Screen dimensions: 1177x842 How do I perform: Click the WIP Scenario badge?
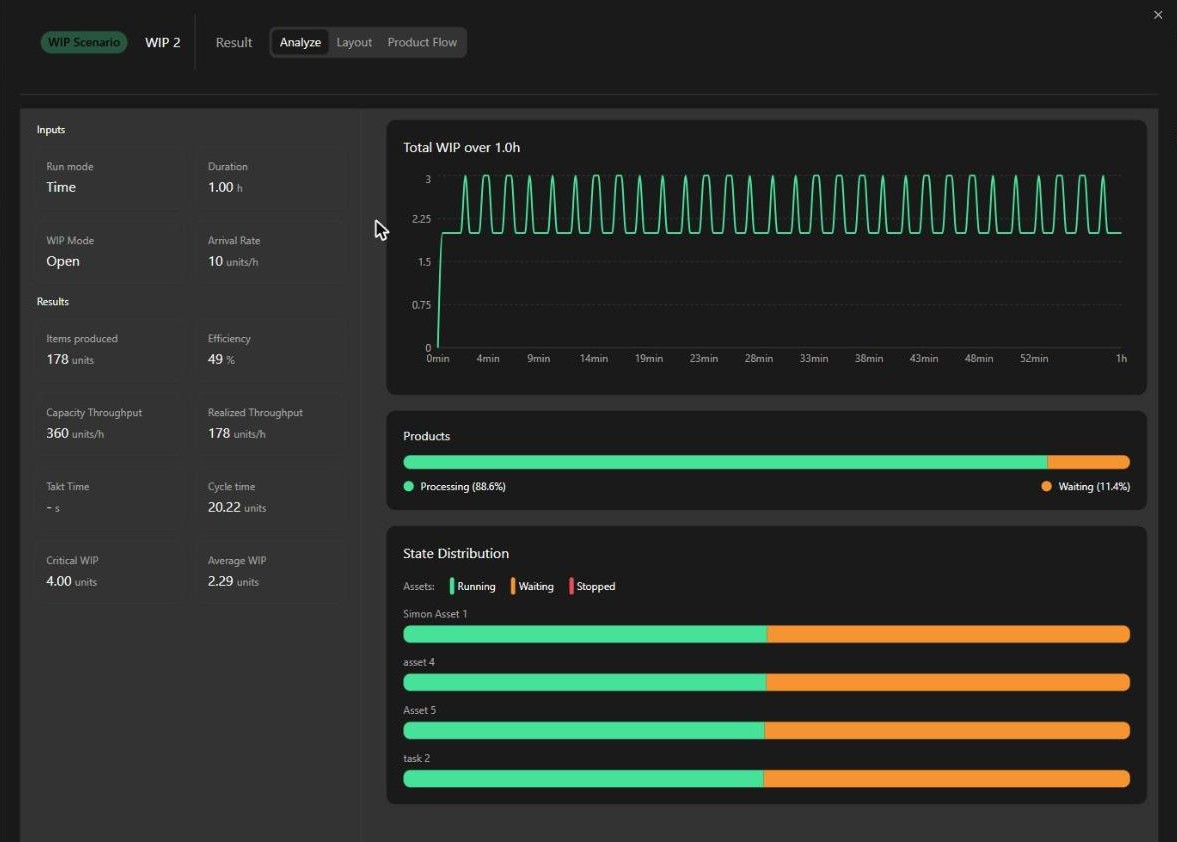(x=83, y=42)
